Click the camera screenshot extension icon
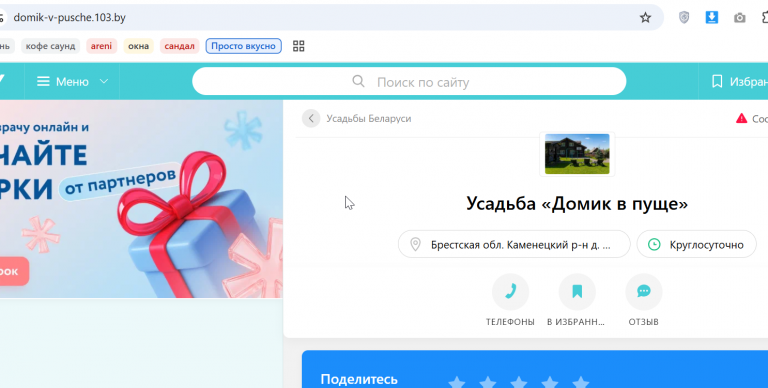Image resolution: width=768 pixels, height=388 pixels. [740, 18]
